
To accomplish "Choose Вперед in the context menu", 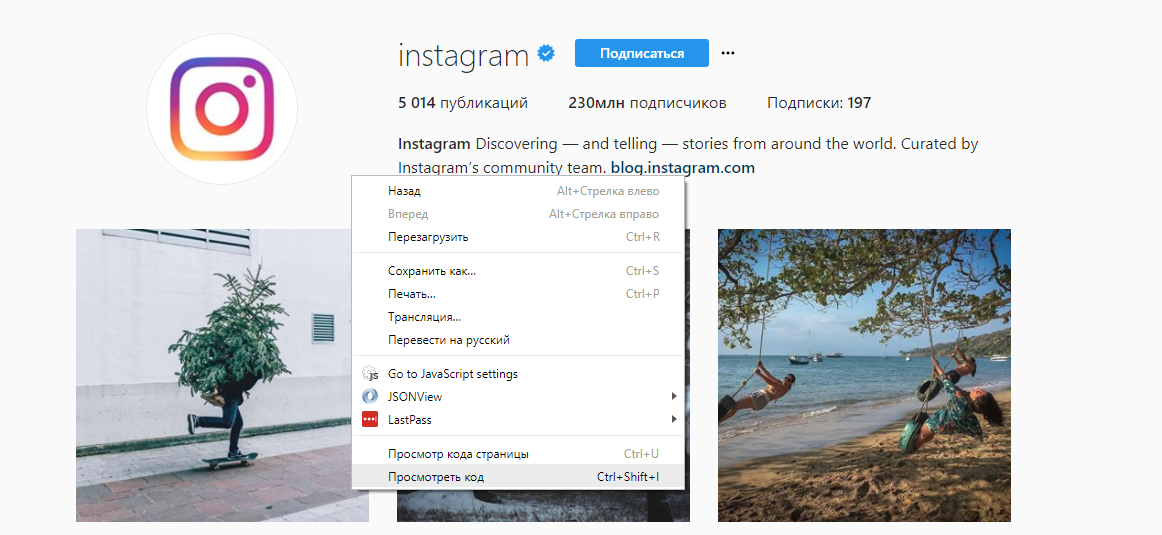I will [x=518, y=214].
